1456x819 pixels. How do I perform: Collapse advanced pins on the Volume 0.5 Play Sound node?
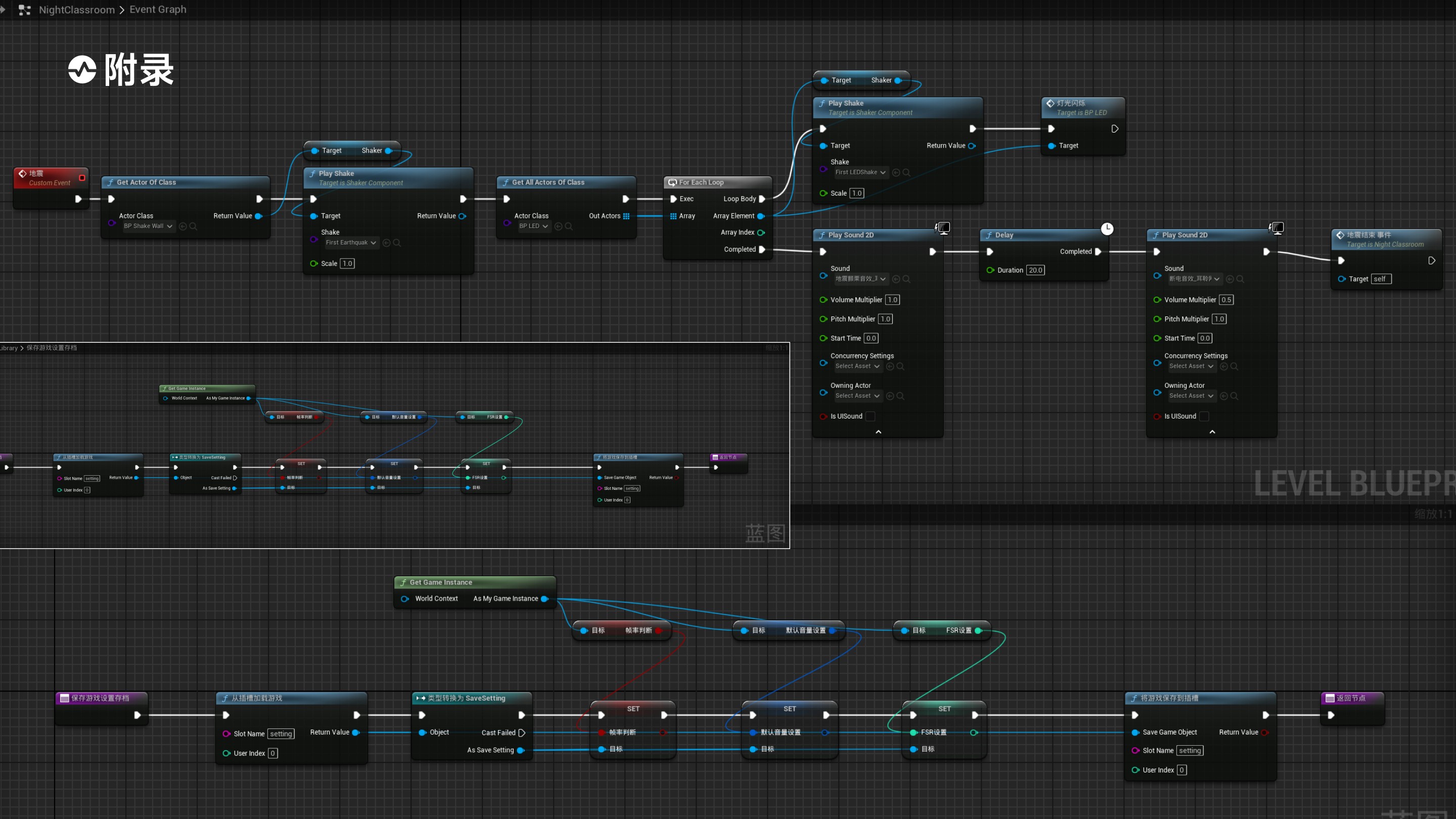(1212, 432)
